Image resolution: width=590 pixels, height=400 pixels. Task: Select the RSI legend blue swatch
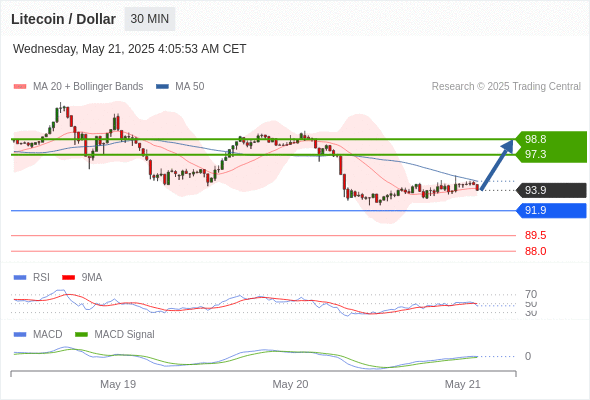click(x=20, y=278)
